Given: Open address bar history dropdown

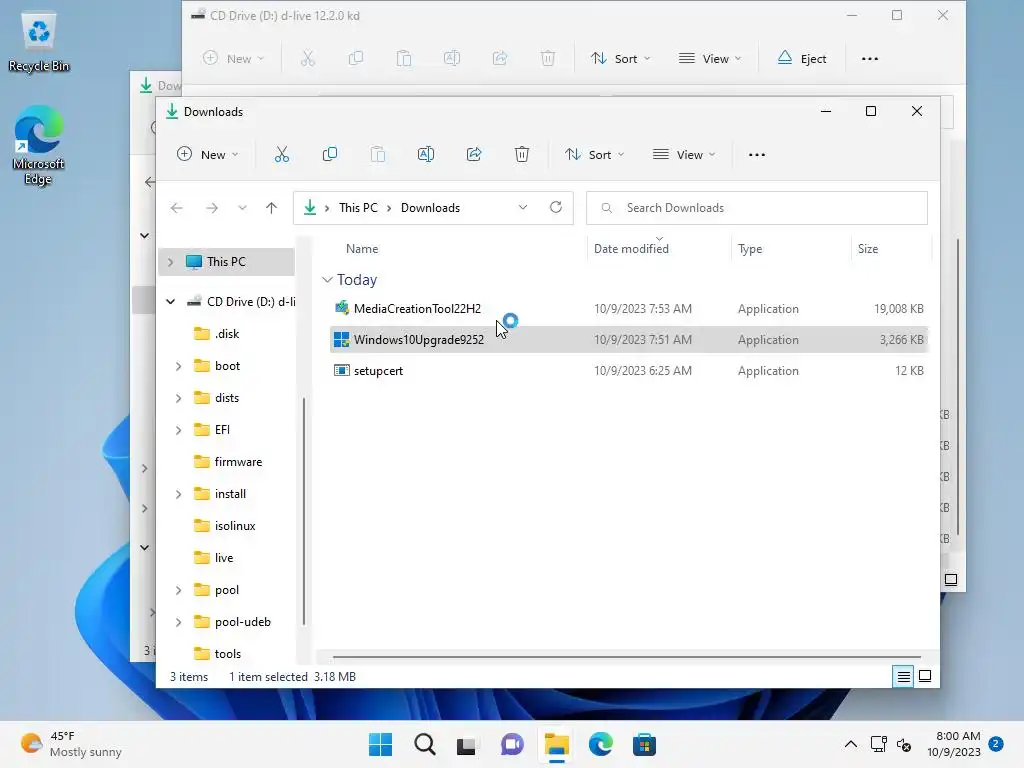Looking at the screenshot, I should coord(522,208).
